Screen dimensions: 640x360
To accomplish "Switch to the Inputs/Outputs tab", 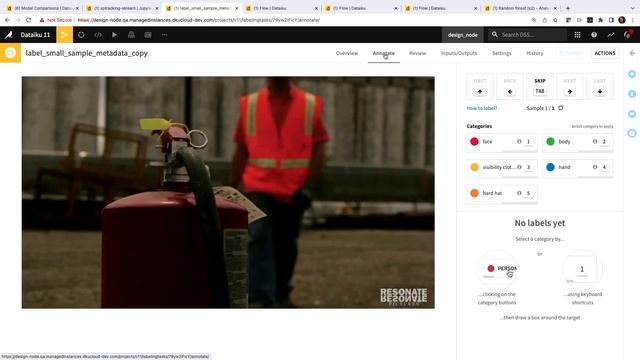I will click(x=459, y=53).
